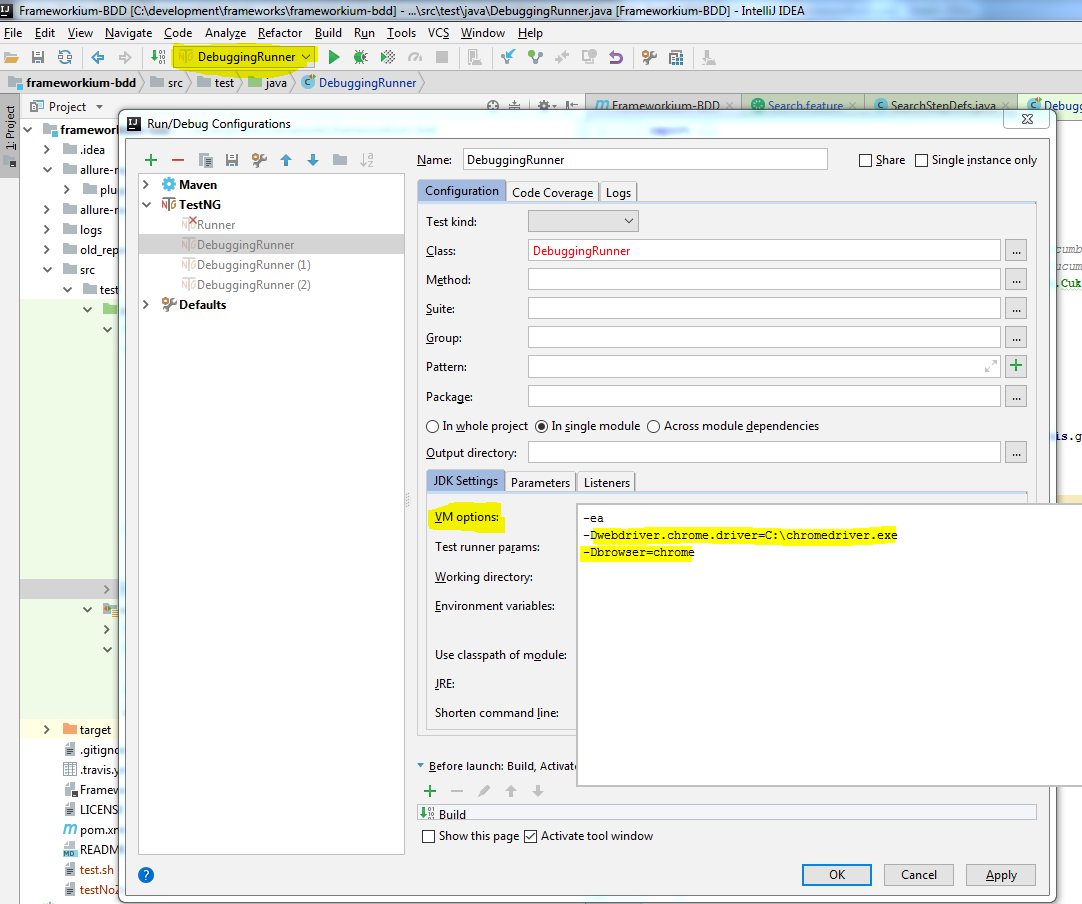Untick Activate tool window checkbox
This screenshot has height=904, width=1082.
[530, 836]
